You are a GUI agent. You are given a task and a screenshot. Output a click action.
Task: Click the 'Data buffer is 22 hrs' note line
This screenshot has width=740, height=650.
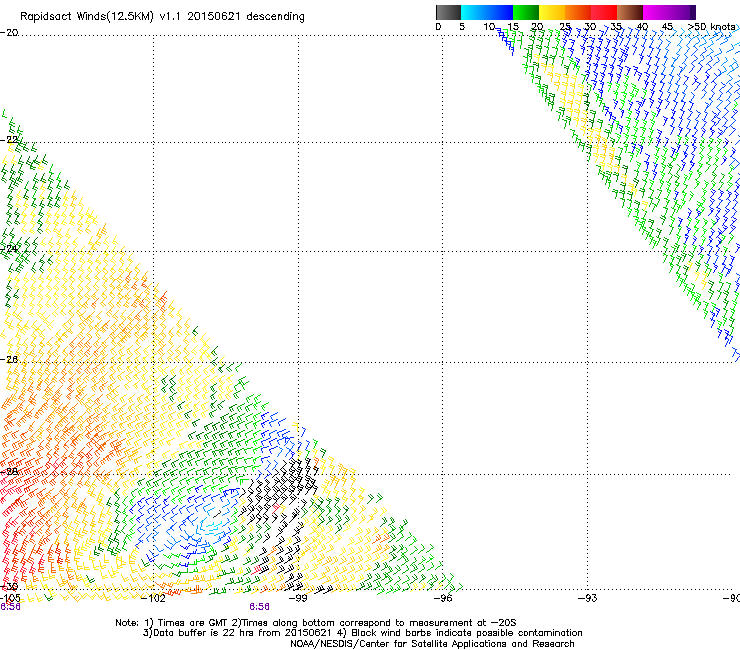pyautogui.click(x=362, y=633)
